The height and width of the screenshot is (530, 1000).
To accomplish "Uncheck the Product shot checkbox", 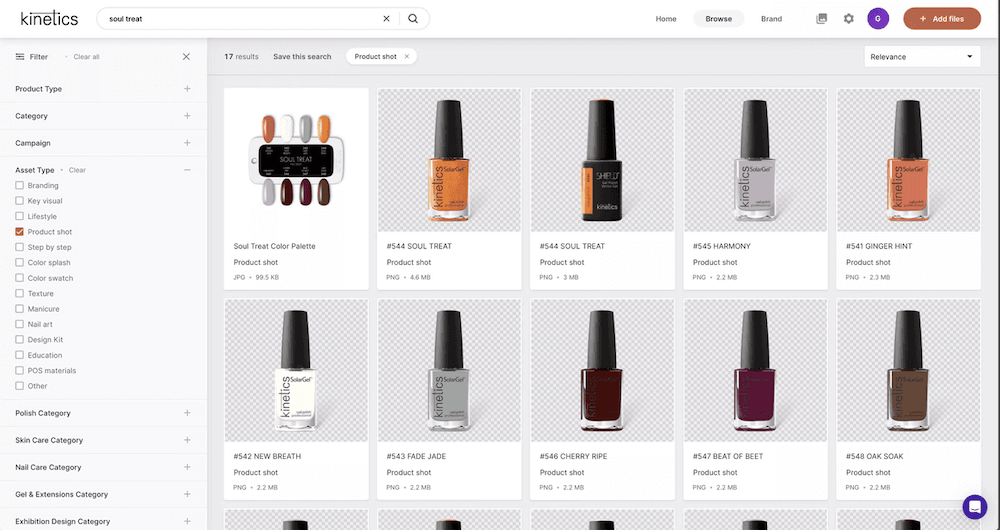I will (20, 232).
